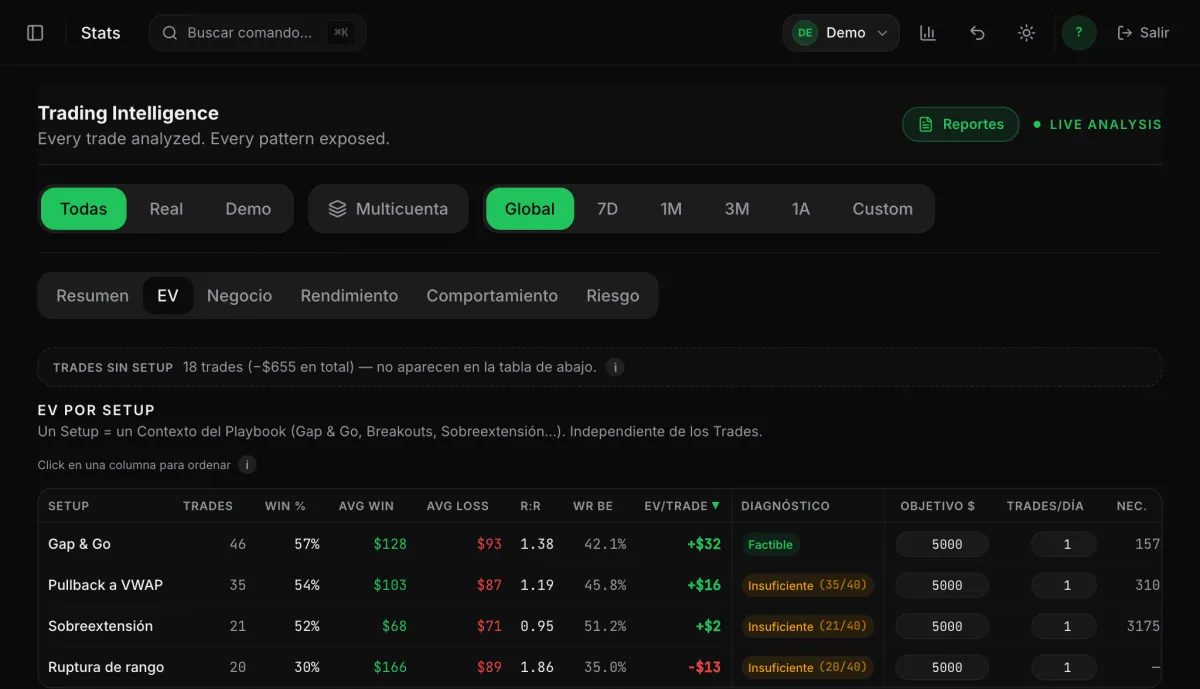Click the DIAGNÓSTICO column header
Screen dimensions: 1200x689
coord(785,506)
